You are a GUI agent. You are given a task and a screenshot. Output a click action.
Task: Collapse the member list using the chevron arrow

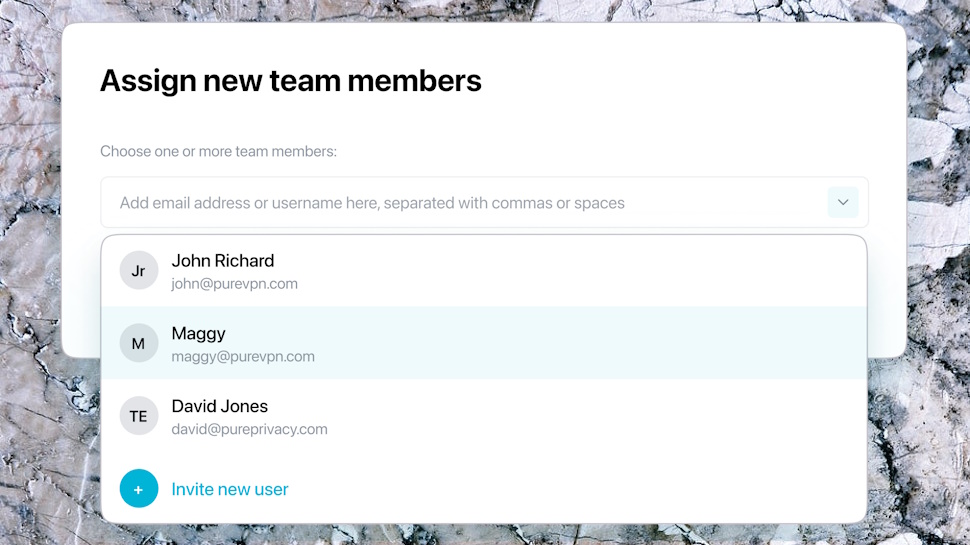[843, 202]
